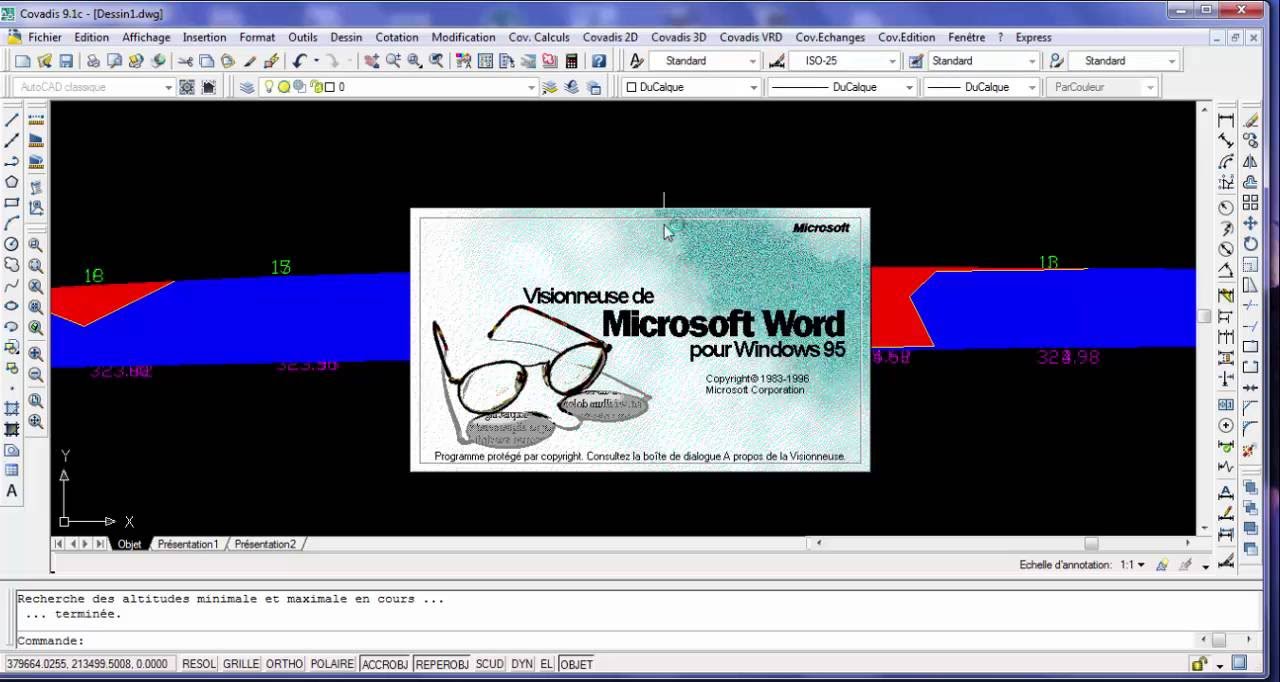
Task: Select the Array tool in modify toolbar
Action: 1250,202
